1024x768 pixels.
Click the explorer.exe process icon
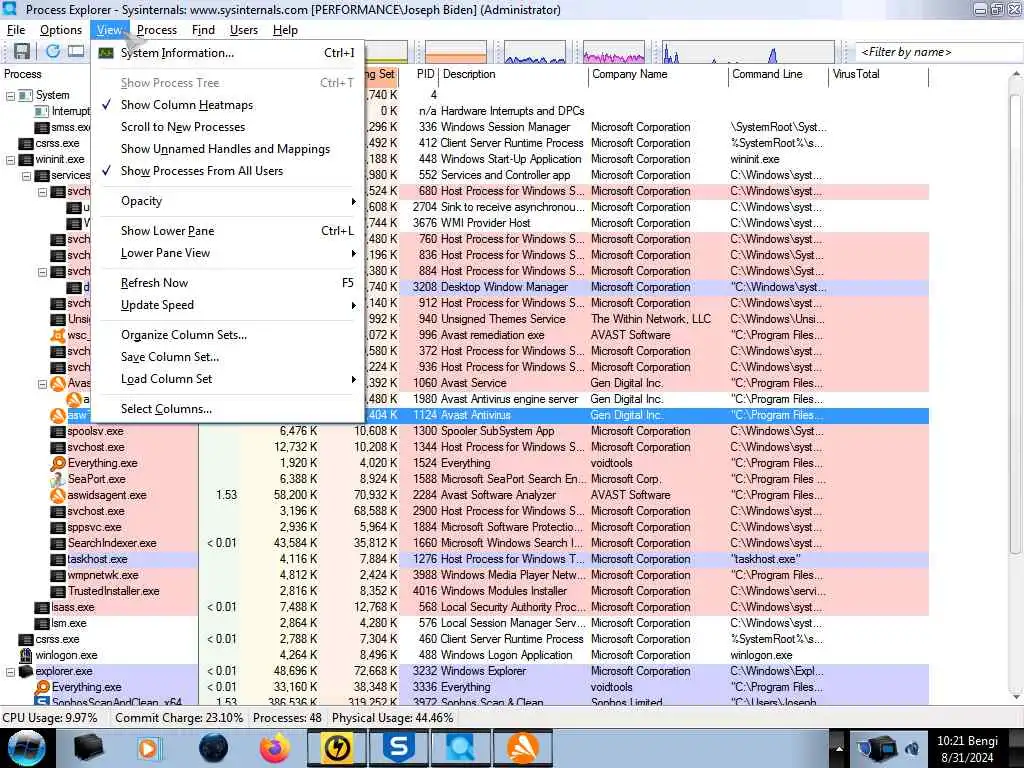coord(26,671)
